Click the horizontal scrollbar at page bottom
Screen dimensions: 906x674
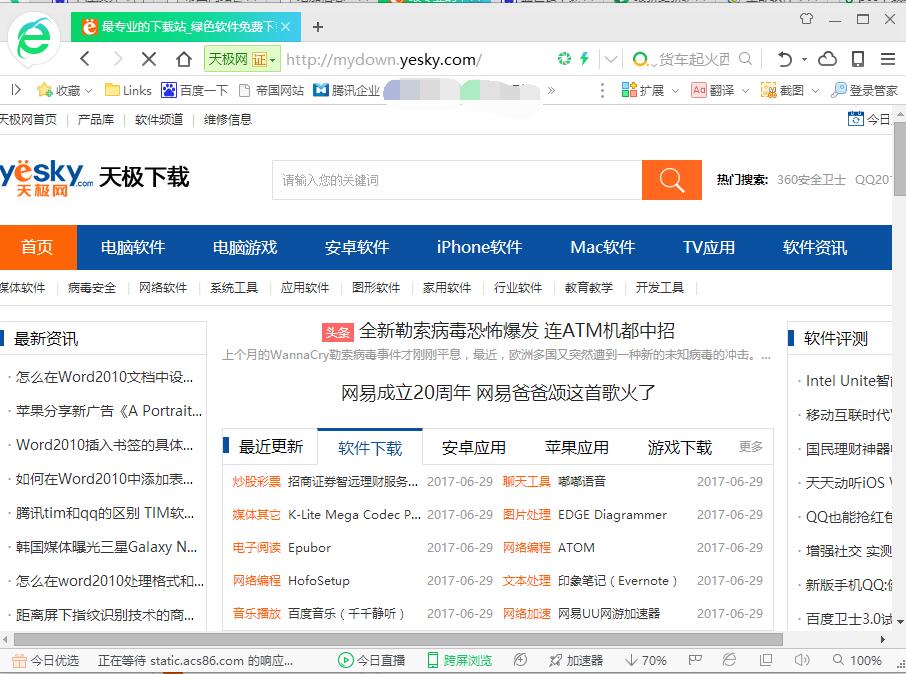click(x=400, y=641)
